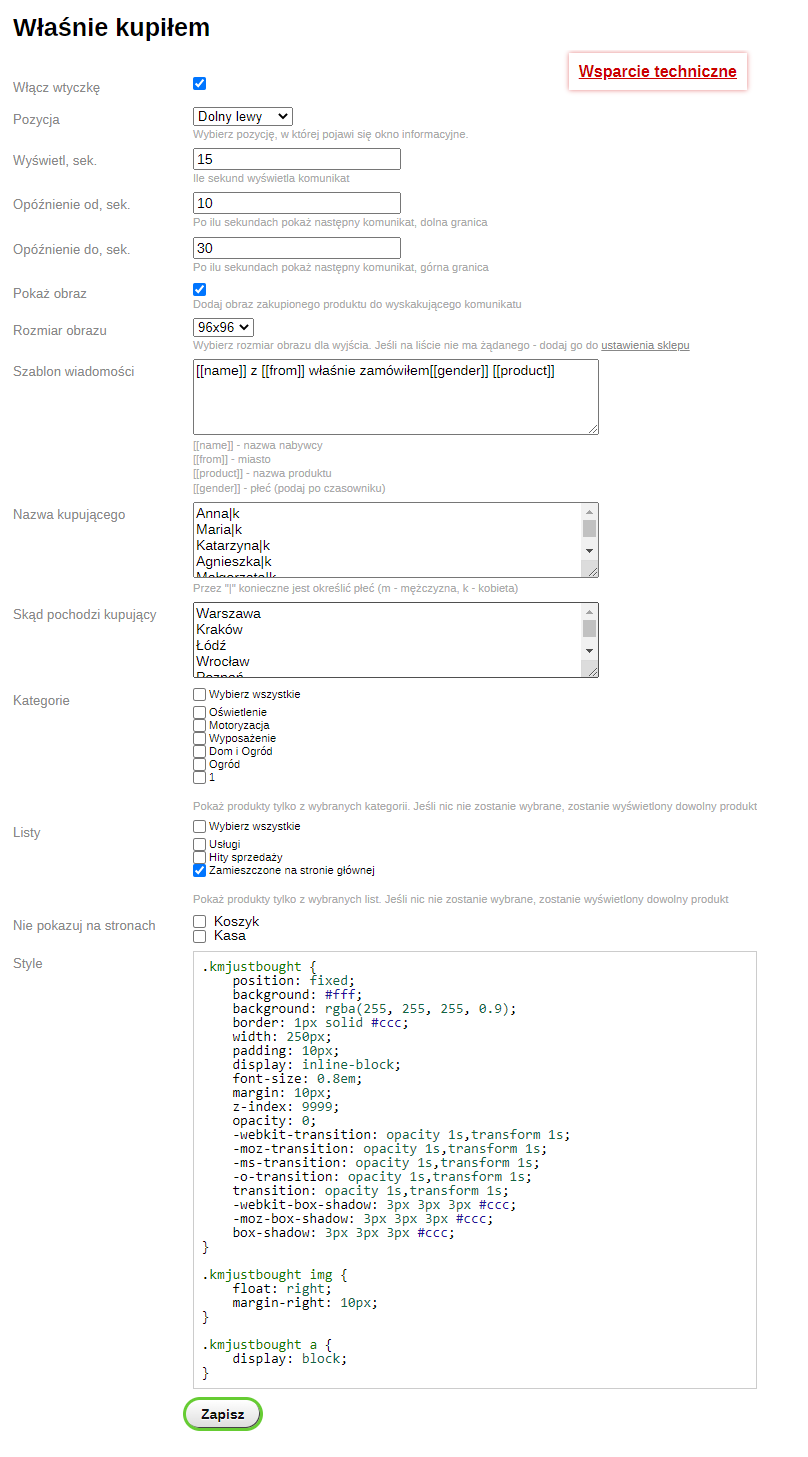
Task: Click the Wsparcie techniczne link
Action: coord(657,71)
